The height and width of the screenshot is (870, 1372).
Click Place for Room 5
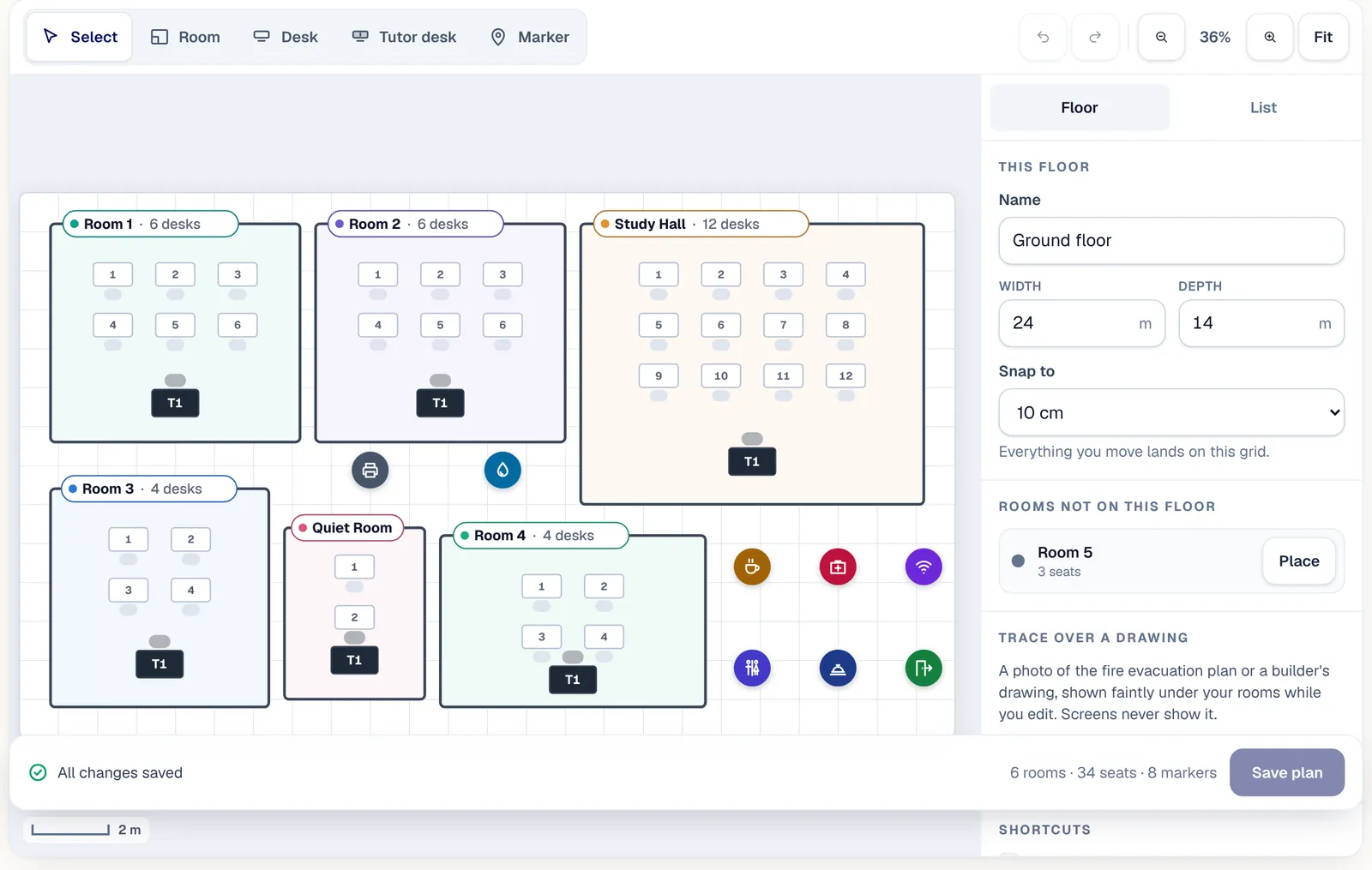[x=1299, y=561]
